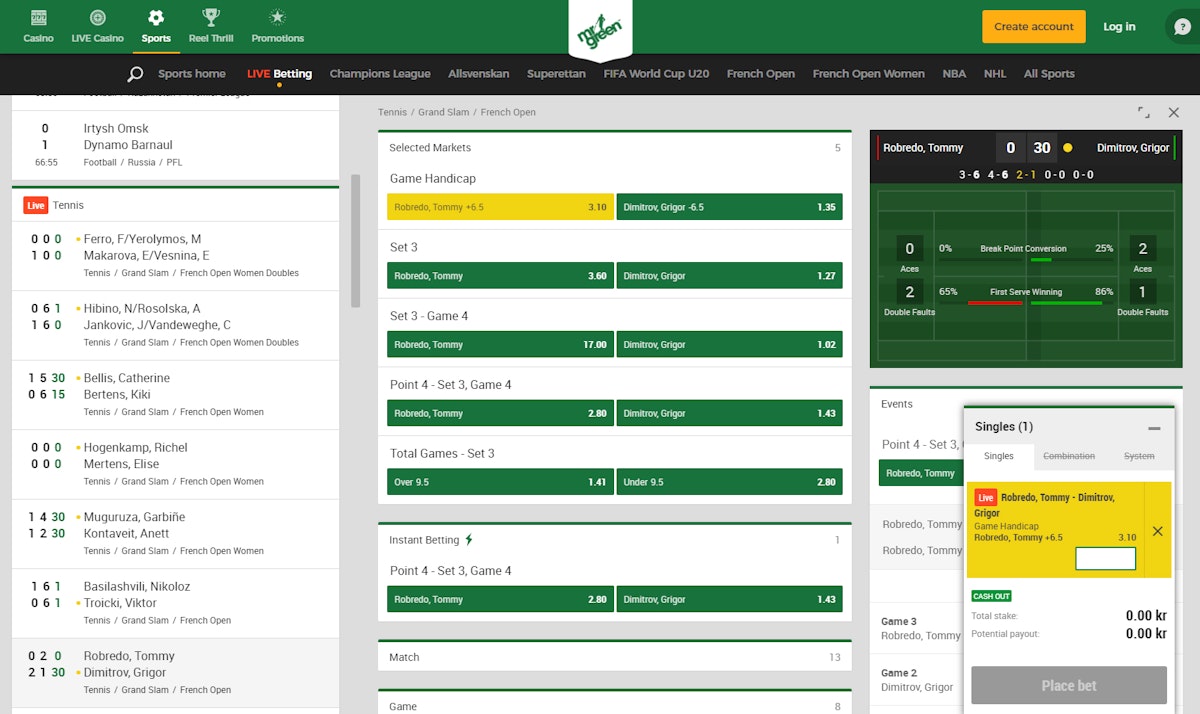Pick Robredo to win Set 3 at 3.60
The image size is (1200, 714).
[x=500, y=276]
